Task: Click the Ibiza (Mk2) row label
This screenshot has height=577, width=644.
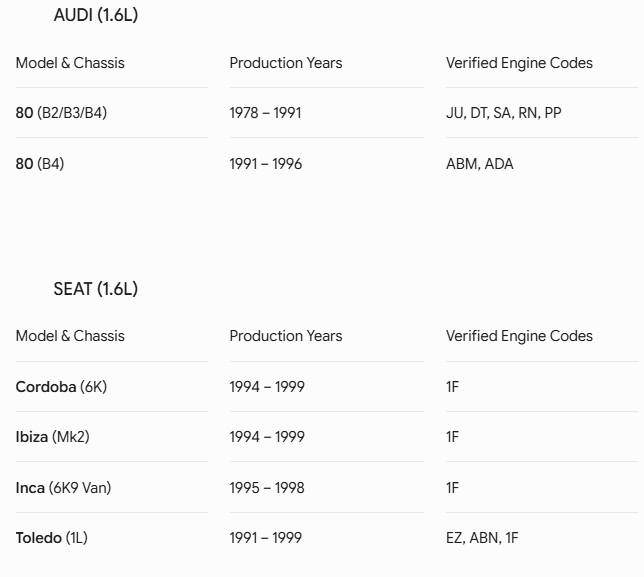Action: [x=53, y=437]
